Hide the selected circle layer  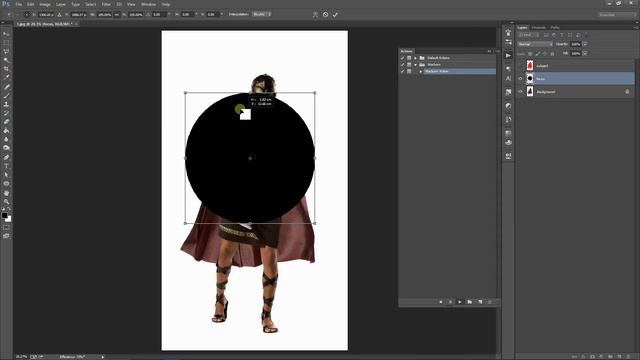520,78
